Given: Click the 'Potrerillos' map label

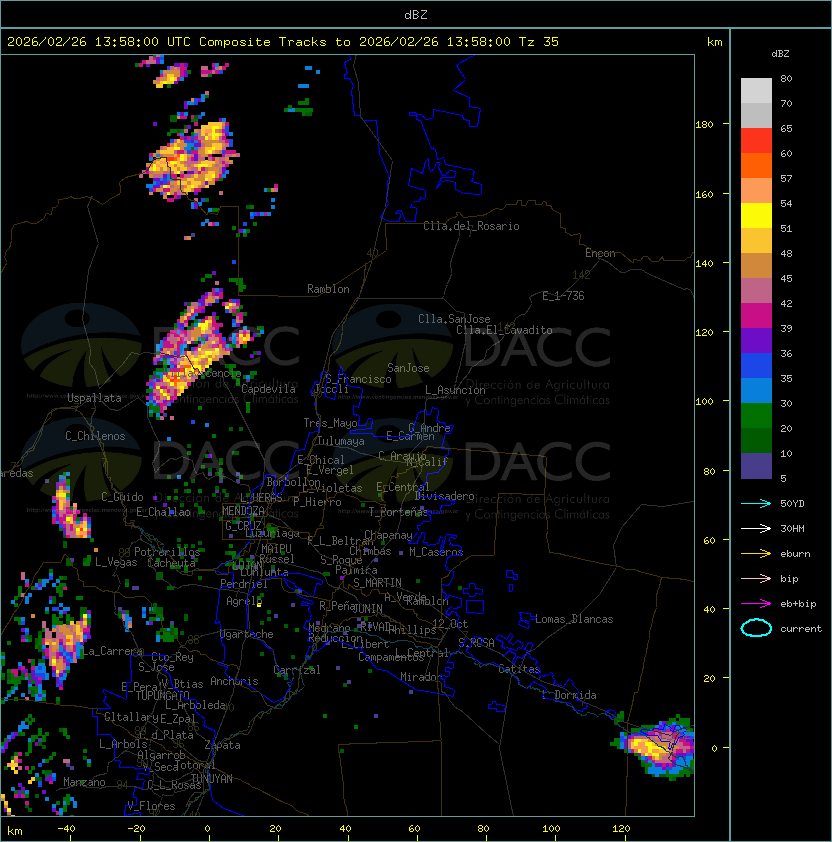Looking at the screenshot, I should point(167,552).
